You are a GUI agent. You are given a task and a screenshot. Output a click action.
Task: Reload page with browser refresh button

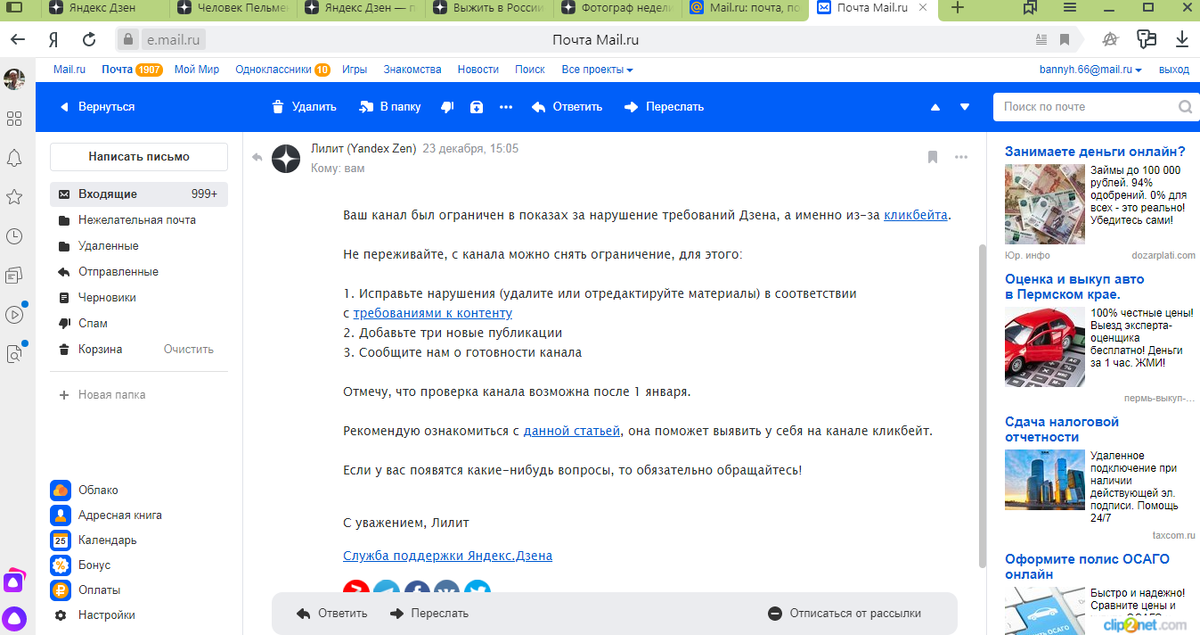89,40
